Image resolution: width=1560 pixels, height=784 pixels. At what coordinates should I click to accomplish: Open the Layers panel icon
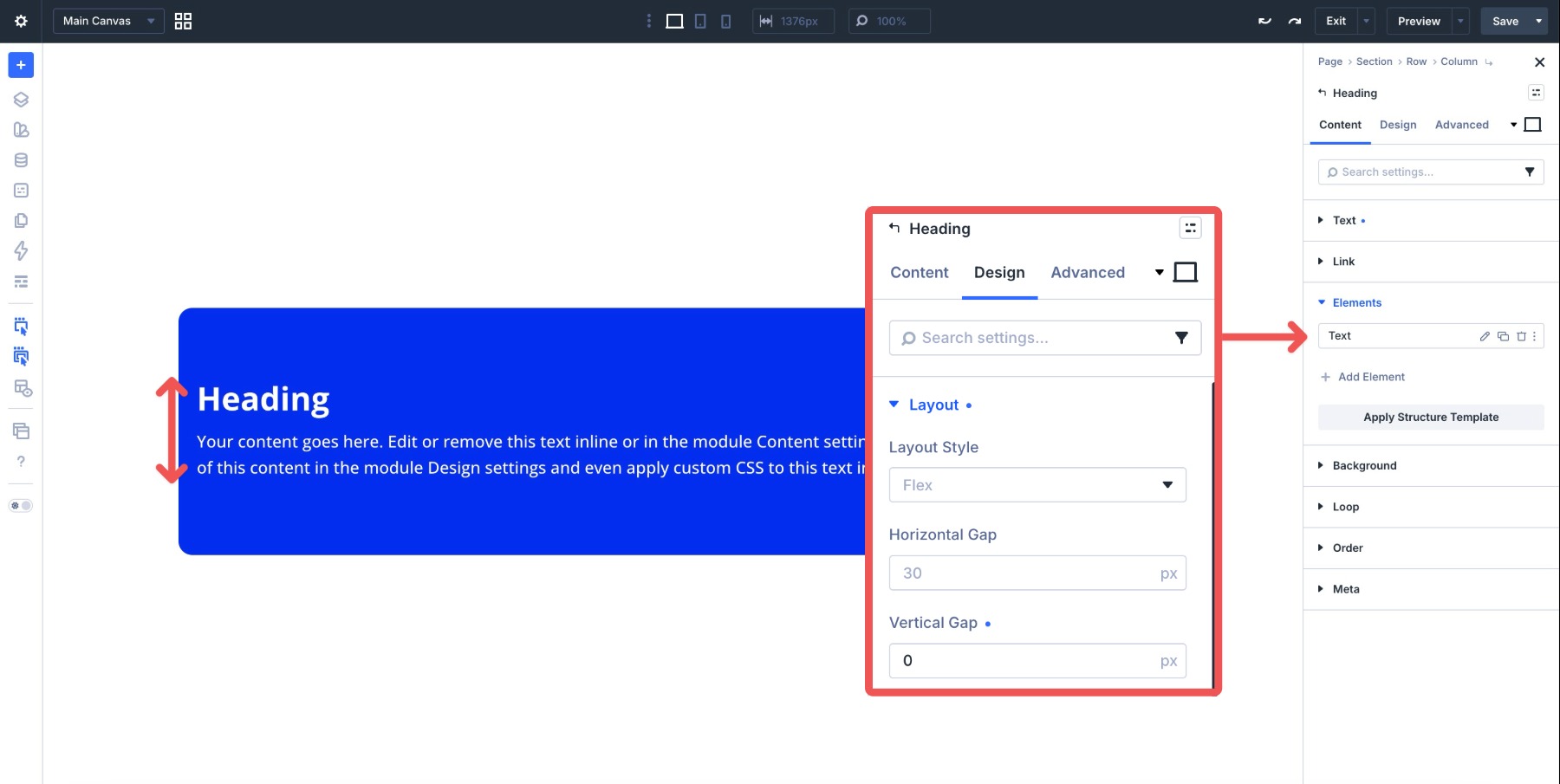tap(21, 100)
